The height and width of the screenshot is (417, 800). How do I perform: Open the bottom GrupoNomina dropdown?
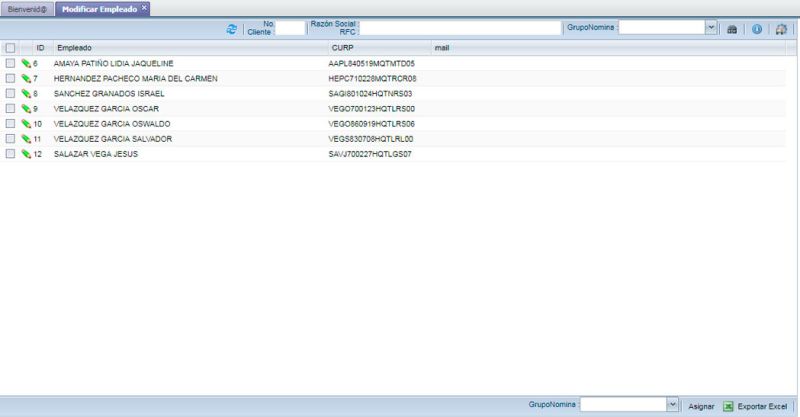672,405
